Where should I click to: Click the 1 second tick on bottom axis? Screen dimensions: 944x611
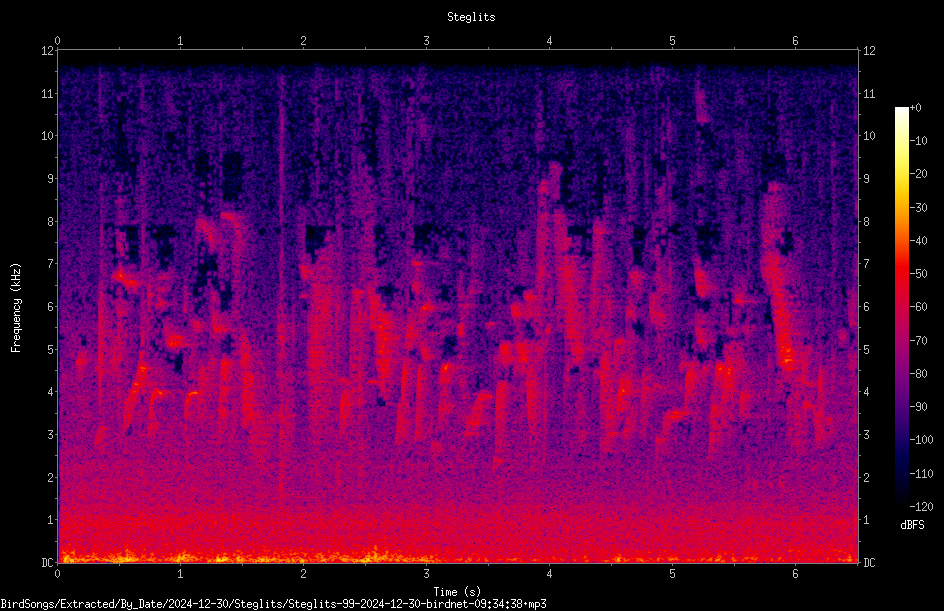(180, 574)
